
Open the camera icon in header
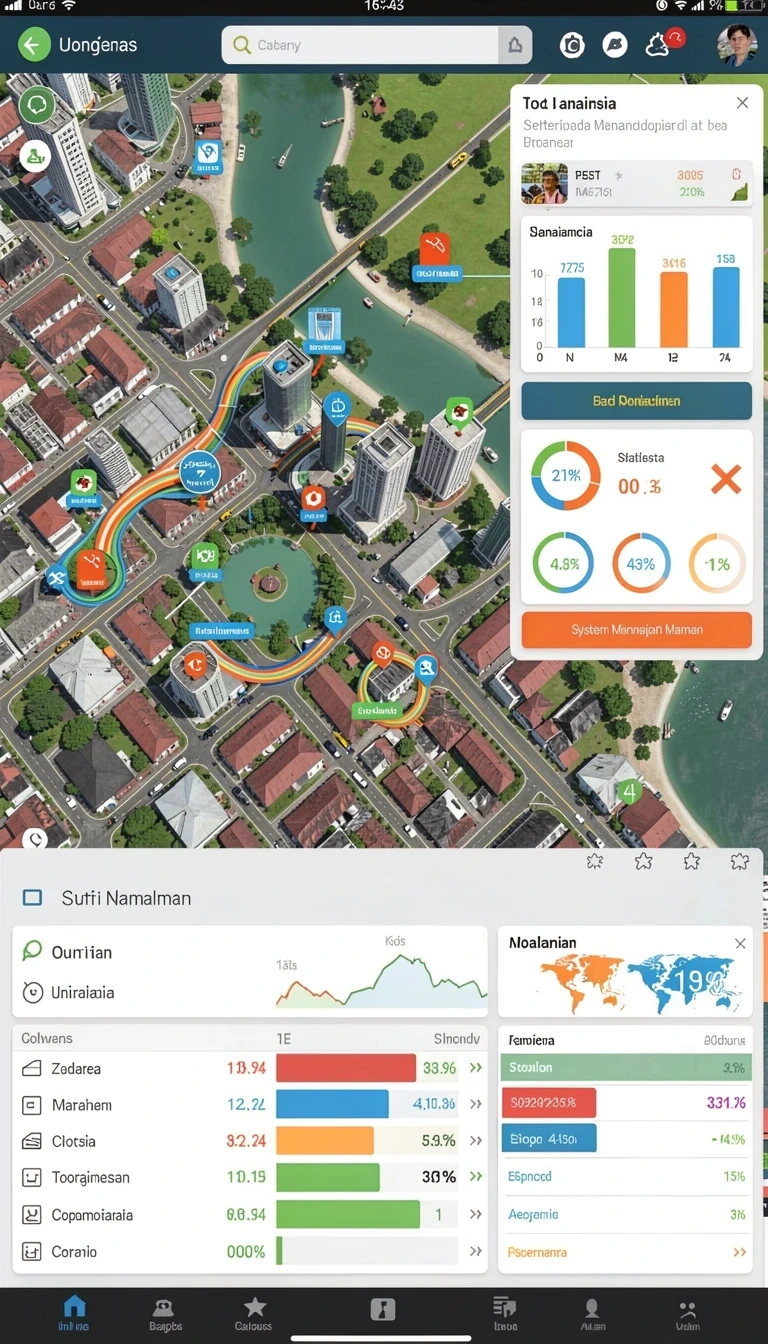click(572, 44)
